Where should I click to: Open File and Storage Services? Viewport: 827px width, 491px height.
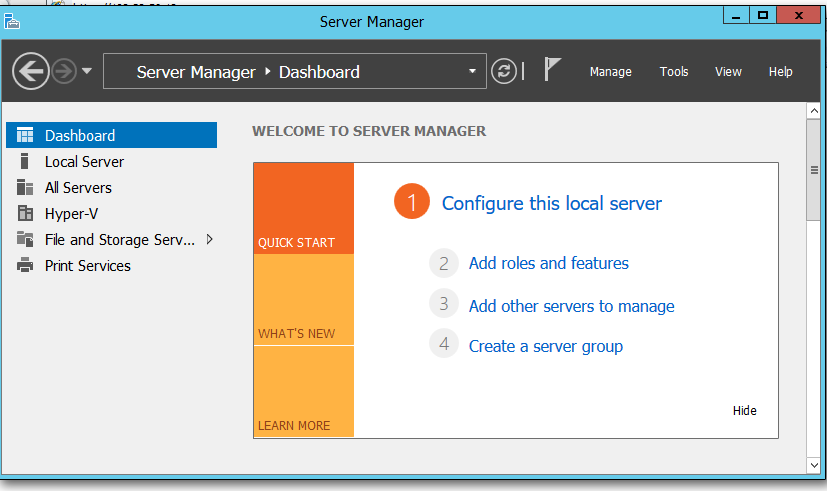pos(120,240)
